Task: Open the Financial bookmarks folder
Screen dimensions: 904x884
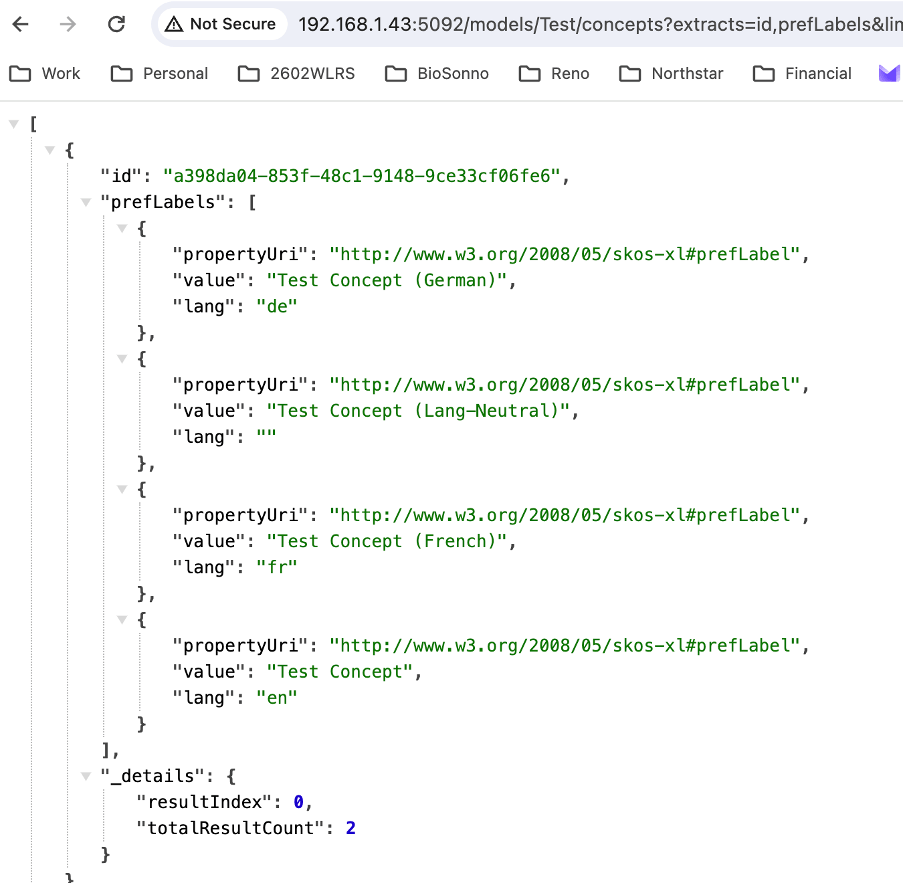Action: pos(803,73)
